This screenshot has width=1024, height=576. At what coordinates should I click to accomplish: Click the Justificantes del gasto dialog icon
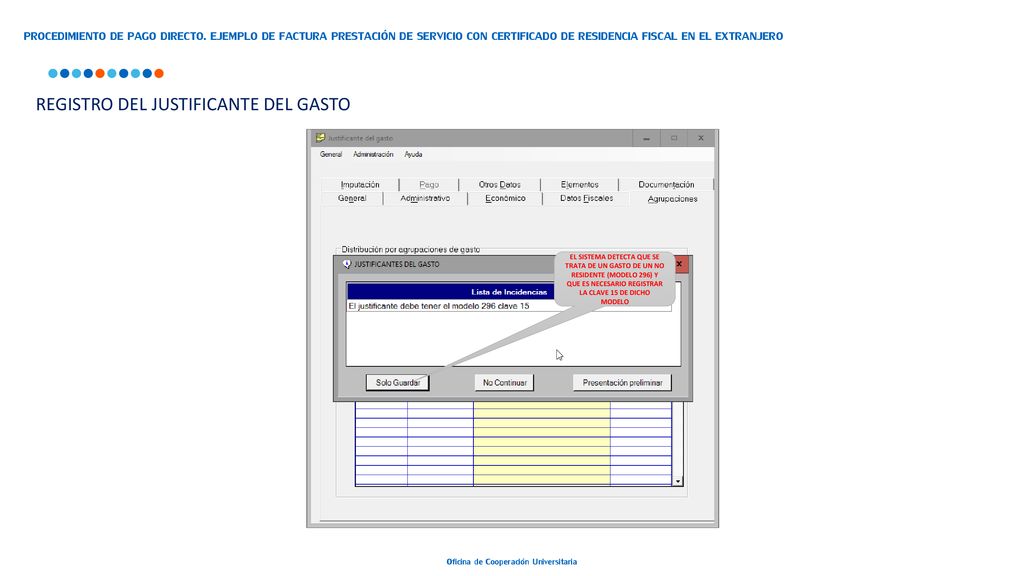347,264
